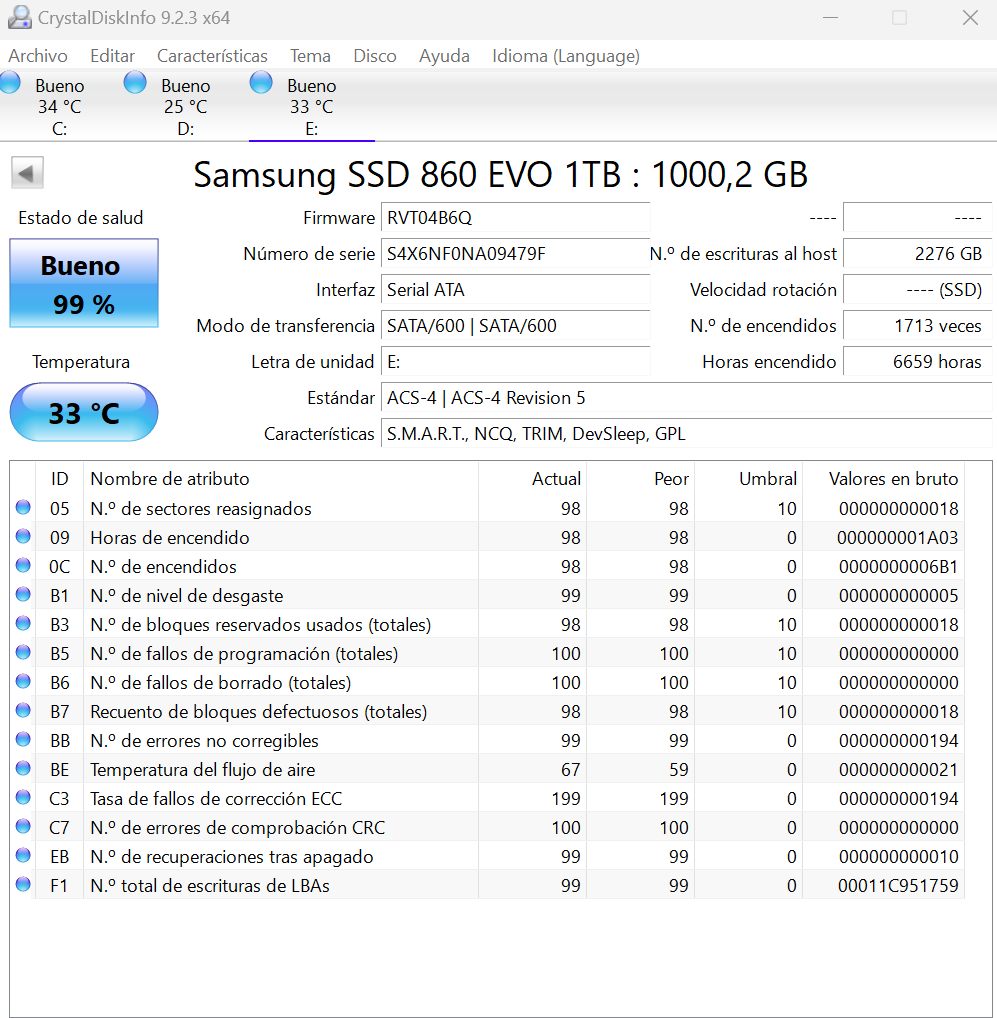Viewport: 997px width, 1018px height.
Task: Click the Características field S.M.A.R.T., NCQ, TRIM
Action: (686, 434)
